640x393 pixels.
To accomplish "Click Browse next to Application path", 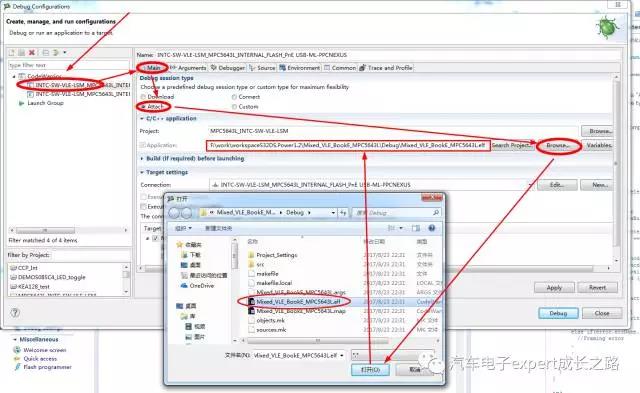I will [558, 146].
